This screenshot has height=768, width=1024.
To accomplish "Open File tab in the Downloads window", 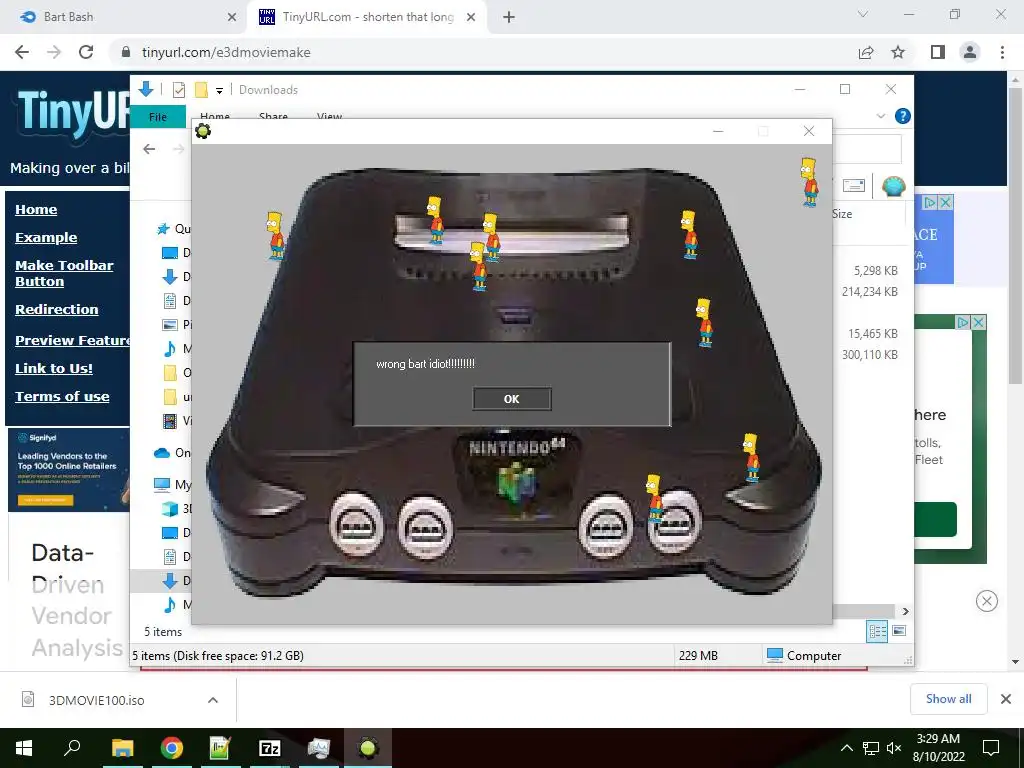I will coord(157,117).
